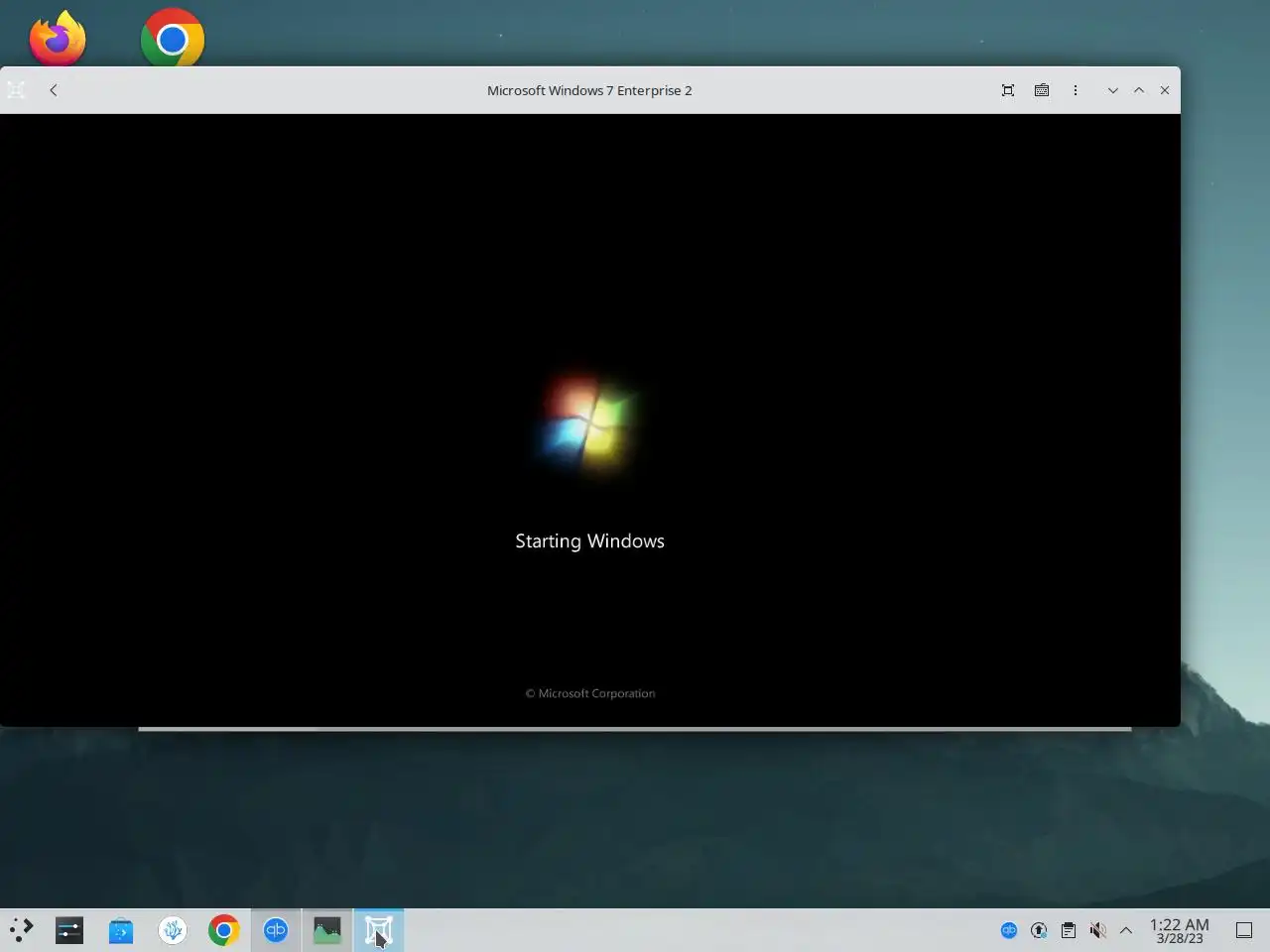Click the muted volume tray icon

pos(1097,930)
